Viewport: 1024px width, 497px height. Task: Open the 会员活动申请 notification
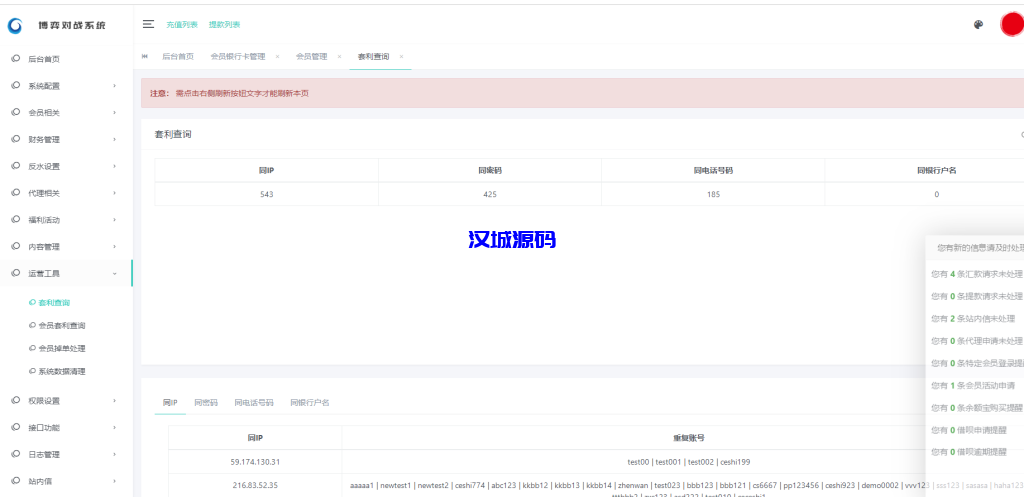[x=973, y=385]
